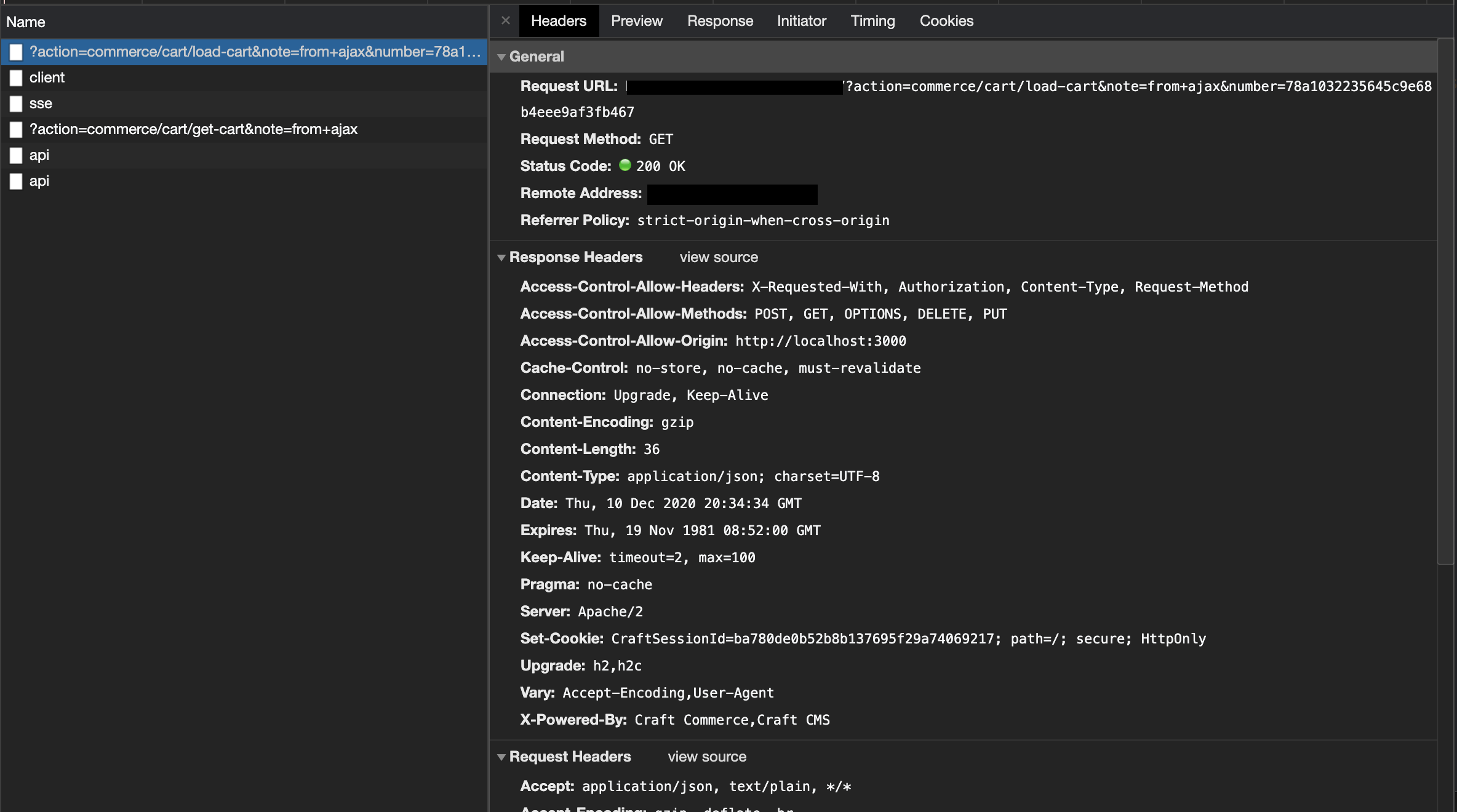1457x812 pixels.
Task: Collapse the Request Headers section
Action: [501, 757]
